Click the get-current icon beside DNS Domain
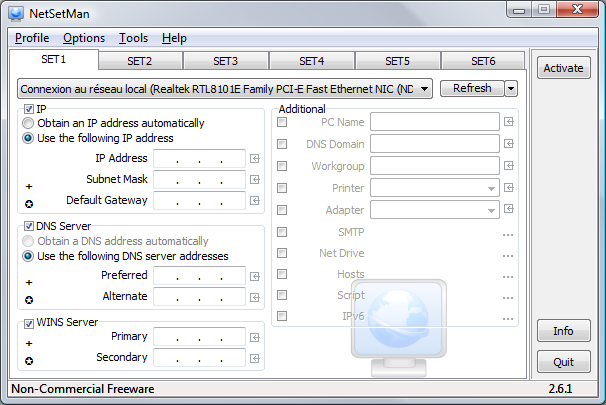 click(509, 144)
